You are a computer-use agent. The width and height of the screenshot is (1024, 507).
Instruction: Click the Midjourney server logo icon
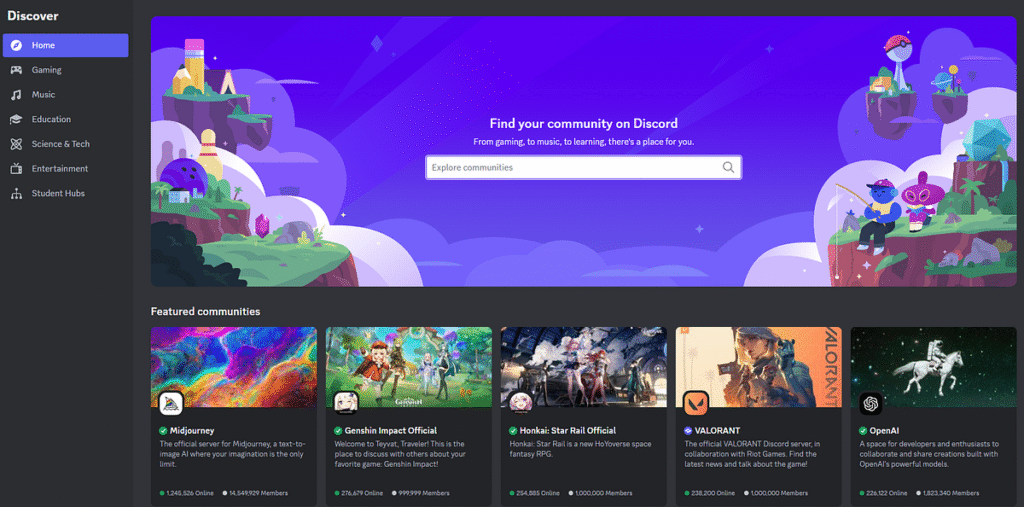[171, 403]
